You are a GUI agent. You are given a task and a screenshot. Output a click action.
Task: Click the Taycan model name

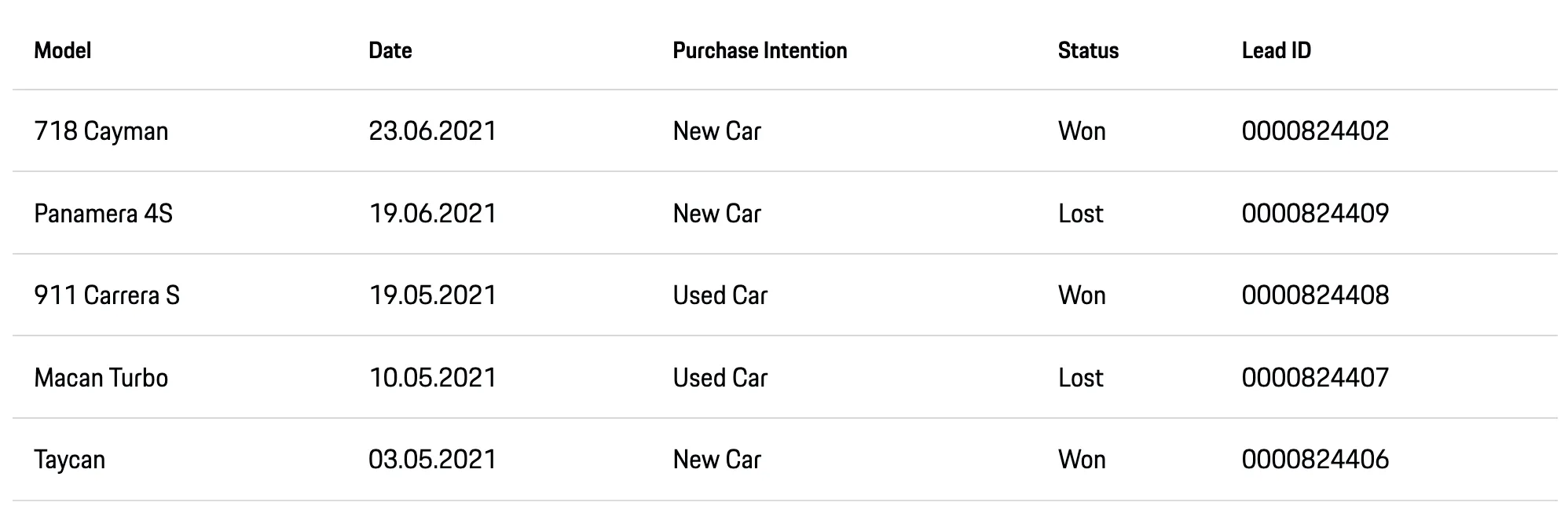69,460
